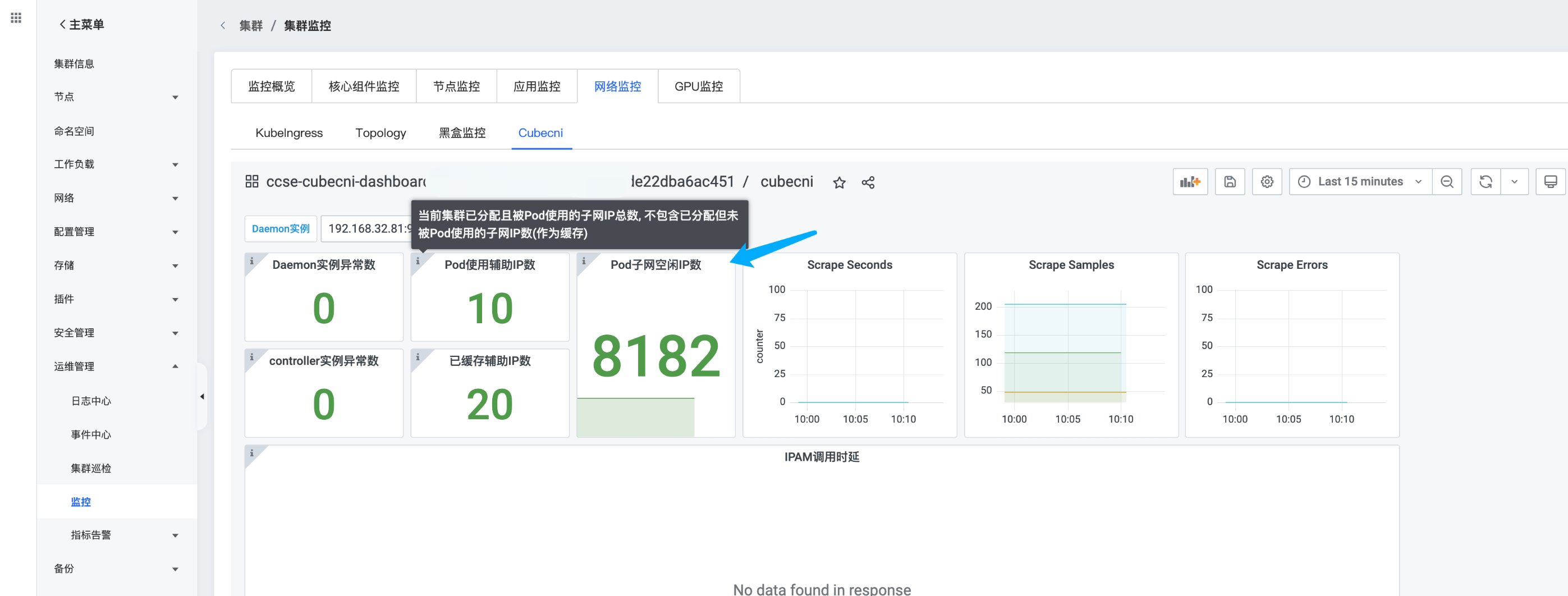Image resolution: width=1568 pixels, height=596 pixels.
Task: Go back to 主菜单
Action: 81,24
